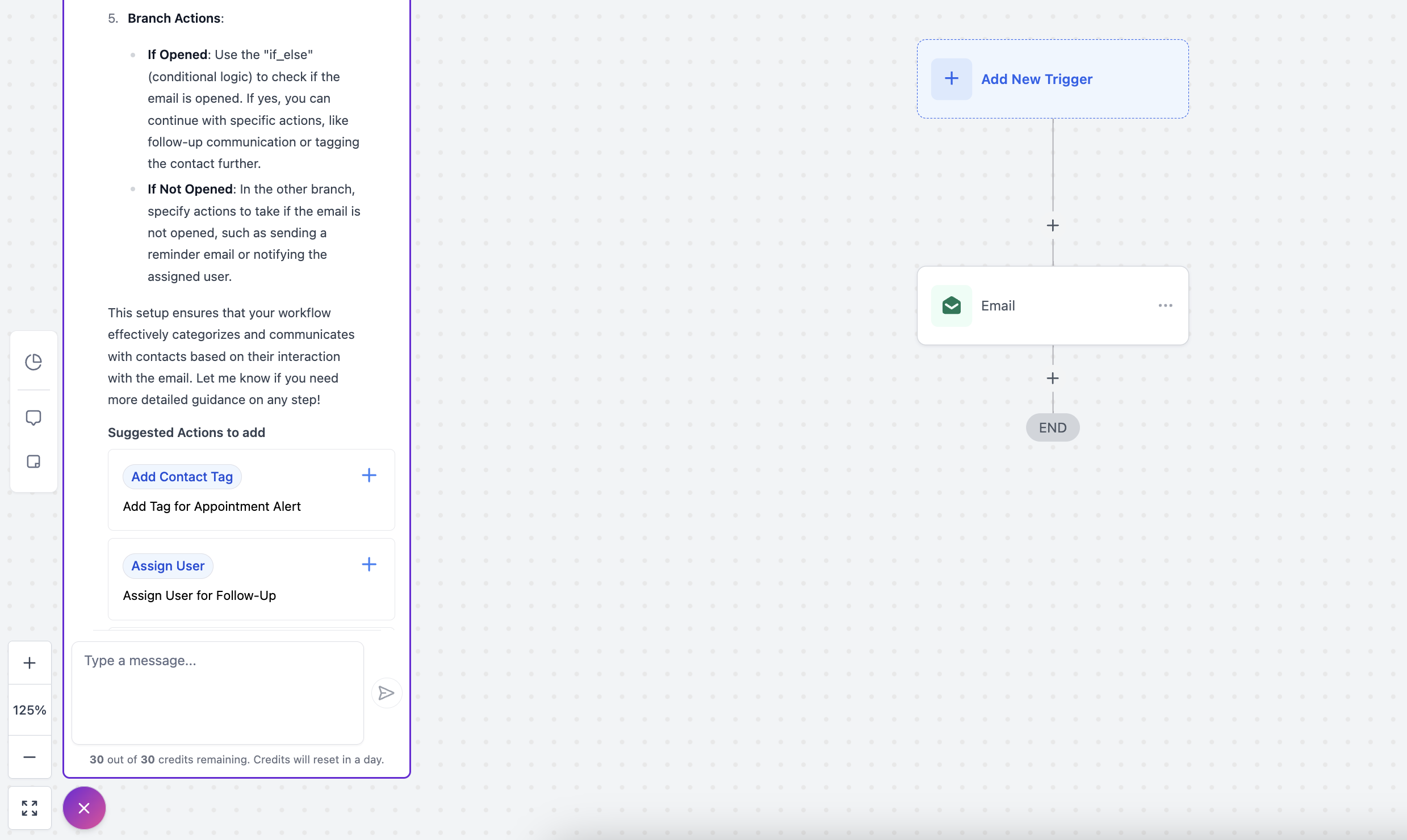Open the stats pie chart icon
This screenshot has width=1407, height=840.
coord(33,362)
